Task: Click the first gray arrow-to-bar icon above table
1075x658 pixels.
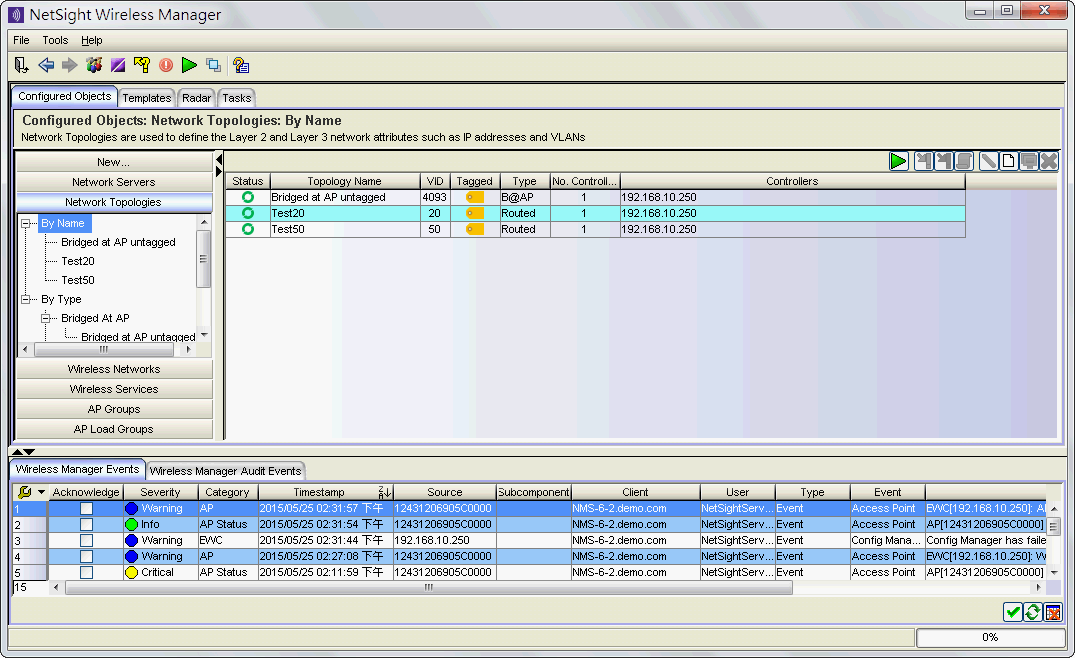Action: (x=924, y=161)
